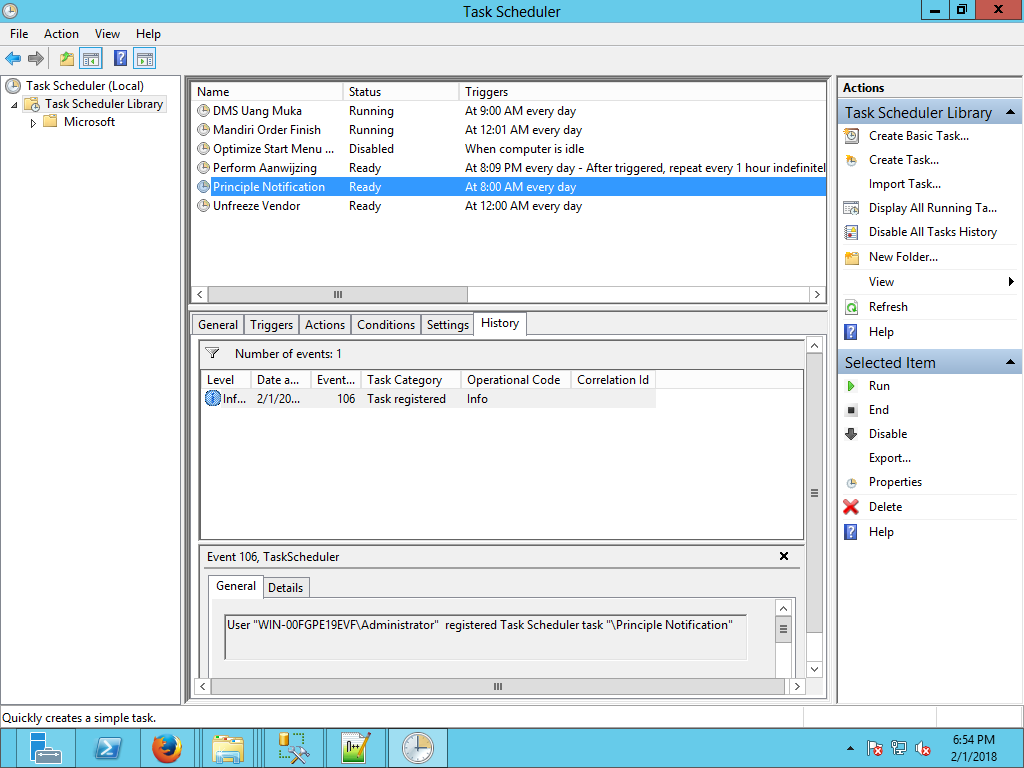The height and width of the screenshot is (768, 1024).
Task: Click the green Run icon in Actions pane
Action: click(851, 386)
